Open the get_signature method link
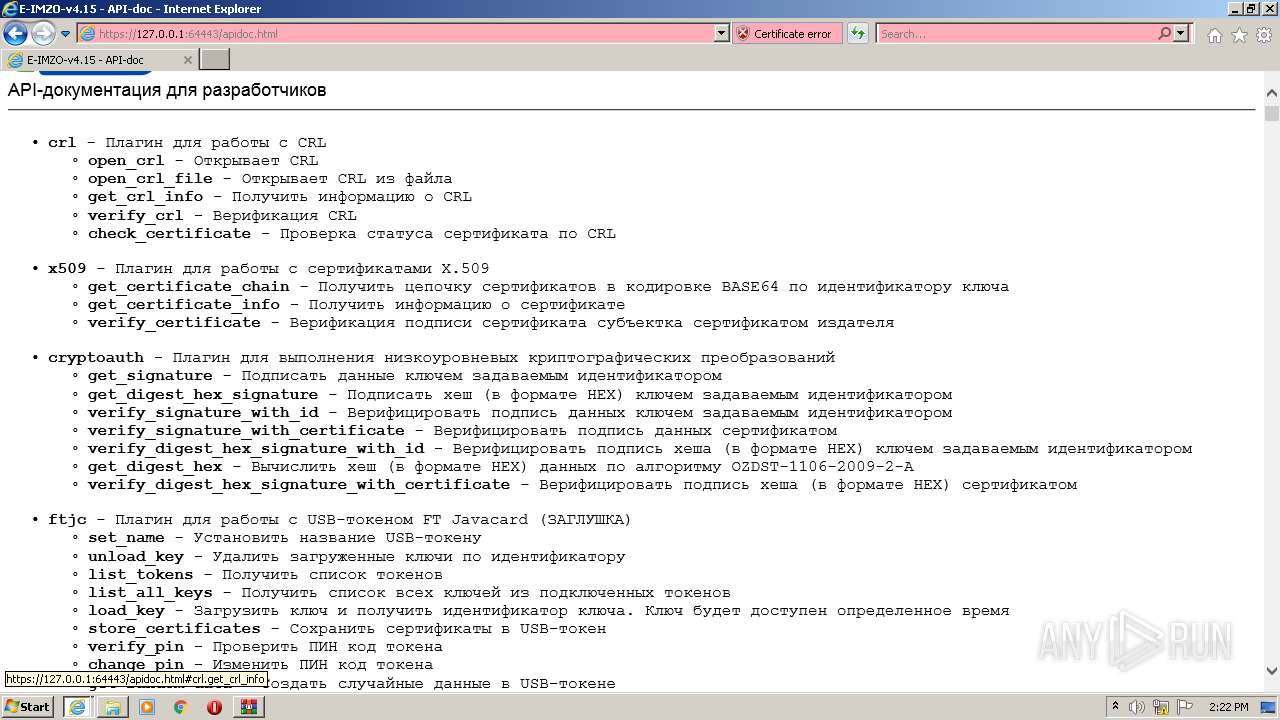The image size is (1280, 720). 150,376
